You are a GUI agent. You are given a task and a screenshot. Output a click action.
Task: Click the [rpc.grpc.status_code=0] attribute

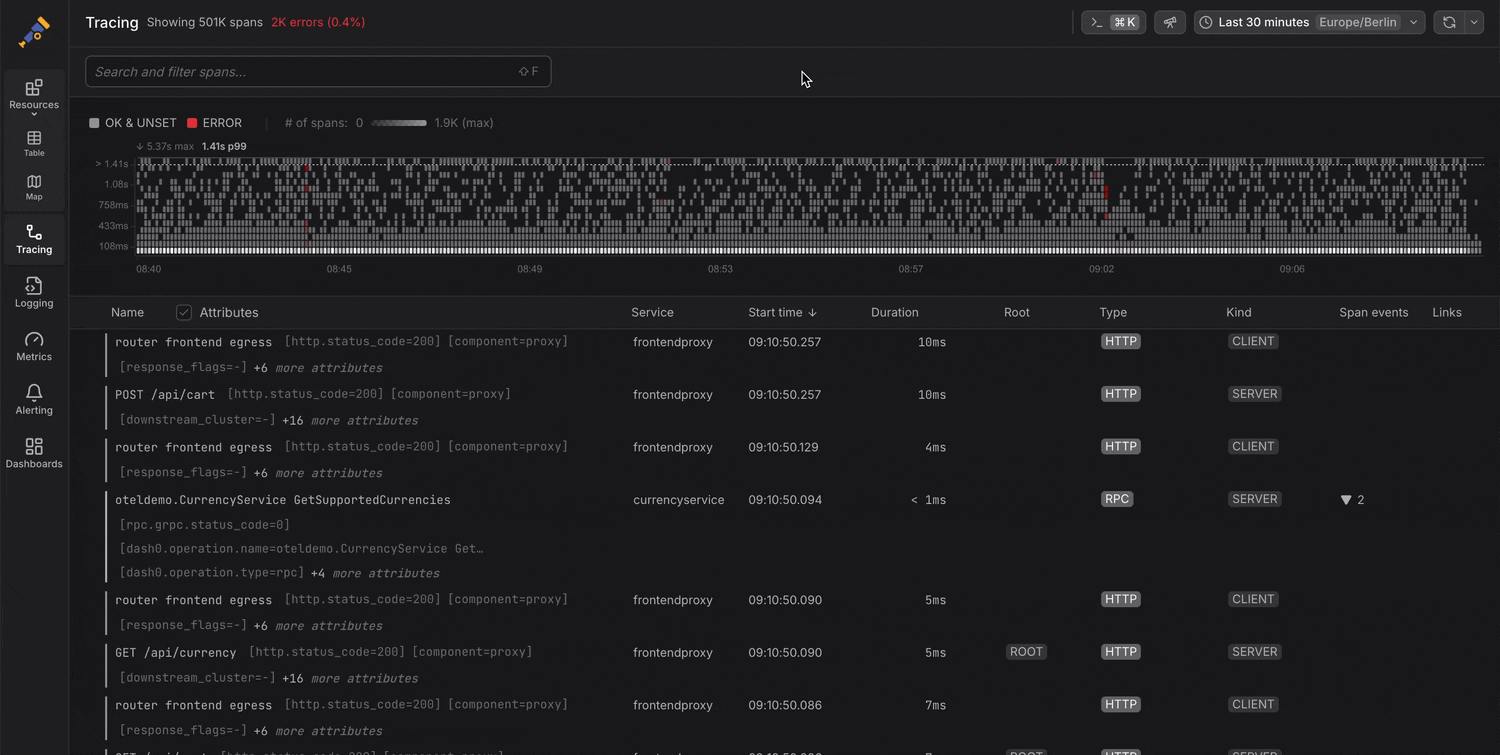tap(205, 525)
